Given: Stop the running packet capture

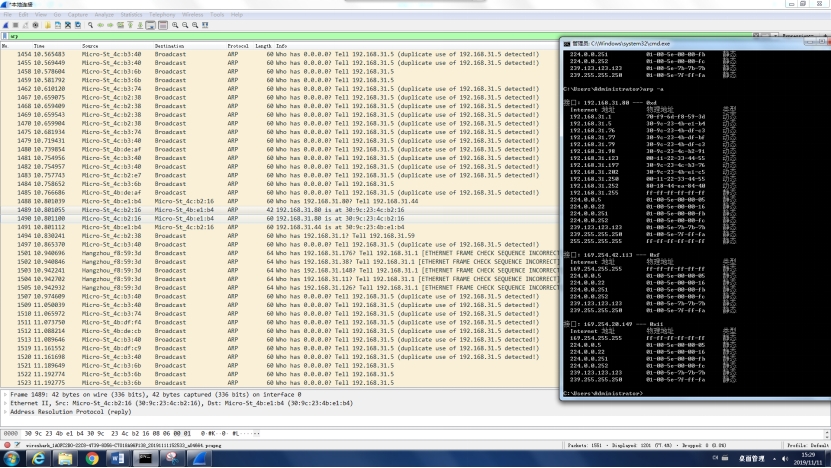Looking at the screenshot, I should 15,25.
